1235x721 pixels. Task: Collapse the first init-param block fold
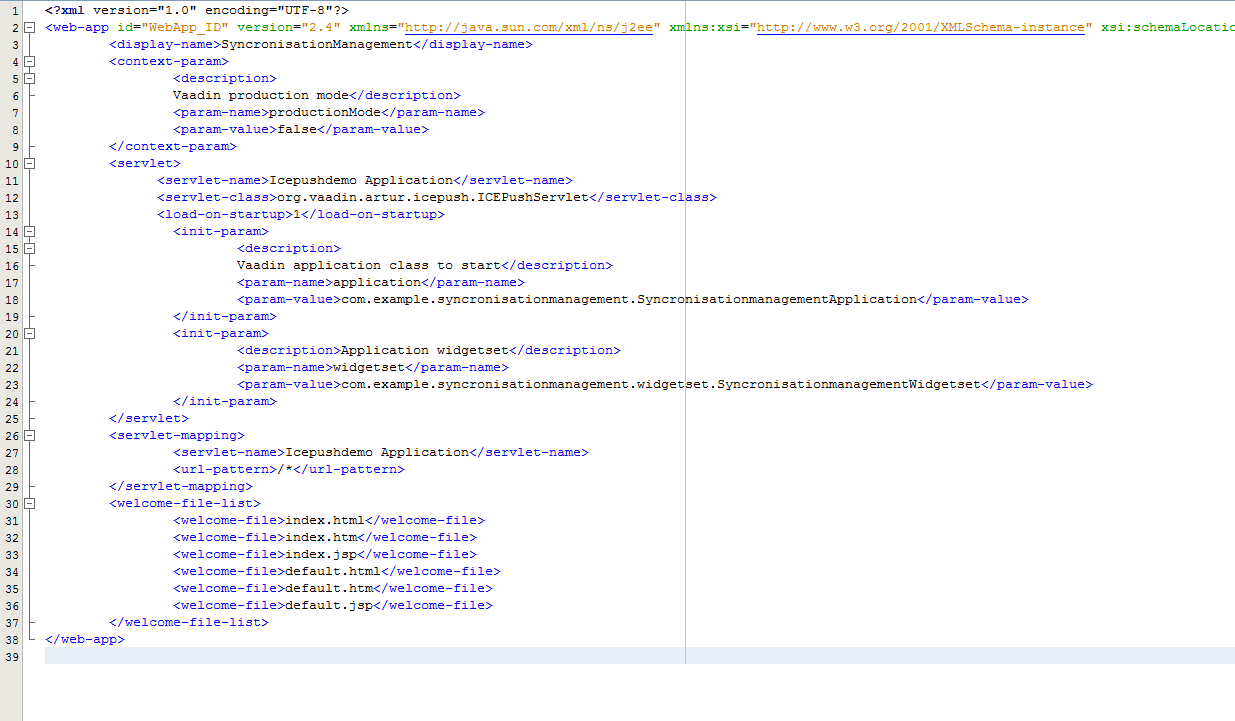click(x=30, y=231)
